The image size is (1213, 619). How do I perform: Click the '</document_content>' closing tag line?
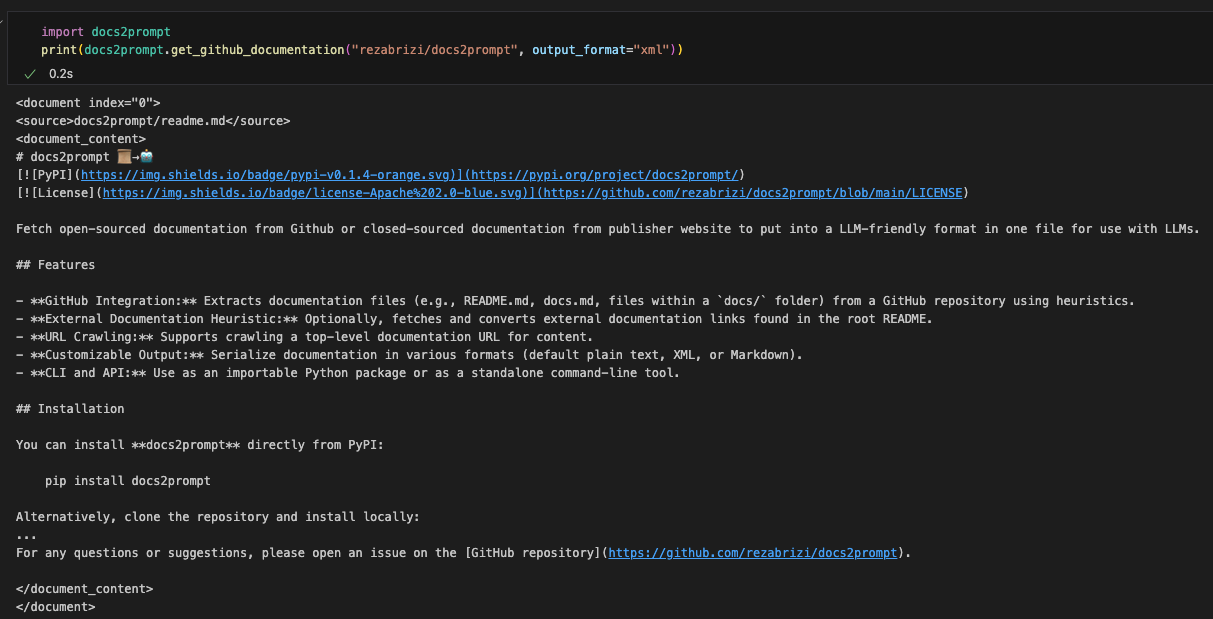click(85, 589)
